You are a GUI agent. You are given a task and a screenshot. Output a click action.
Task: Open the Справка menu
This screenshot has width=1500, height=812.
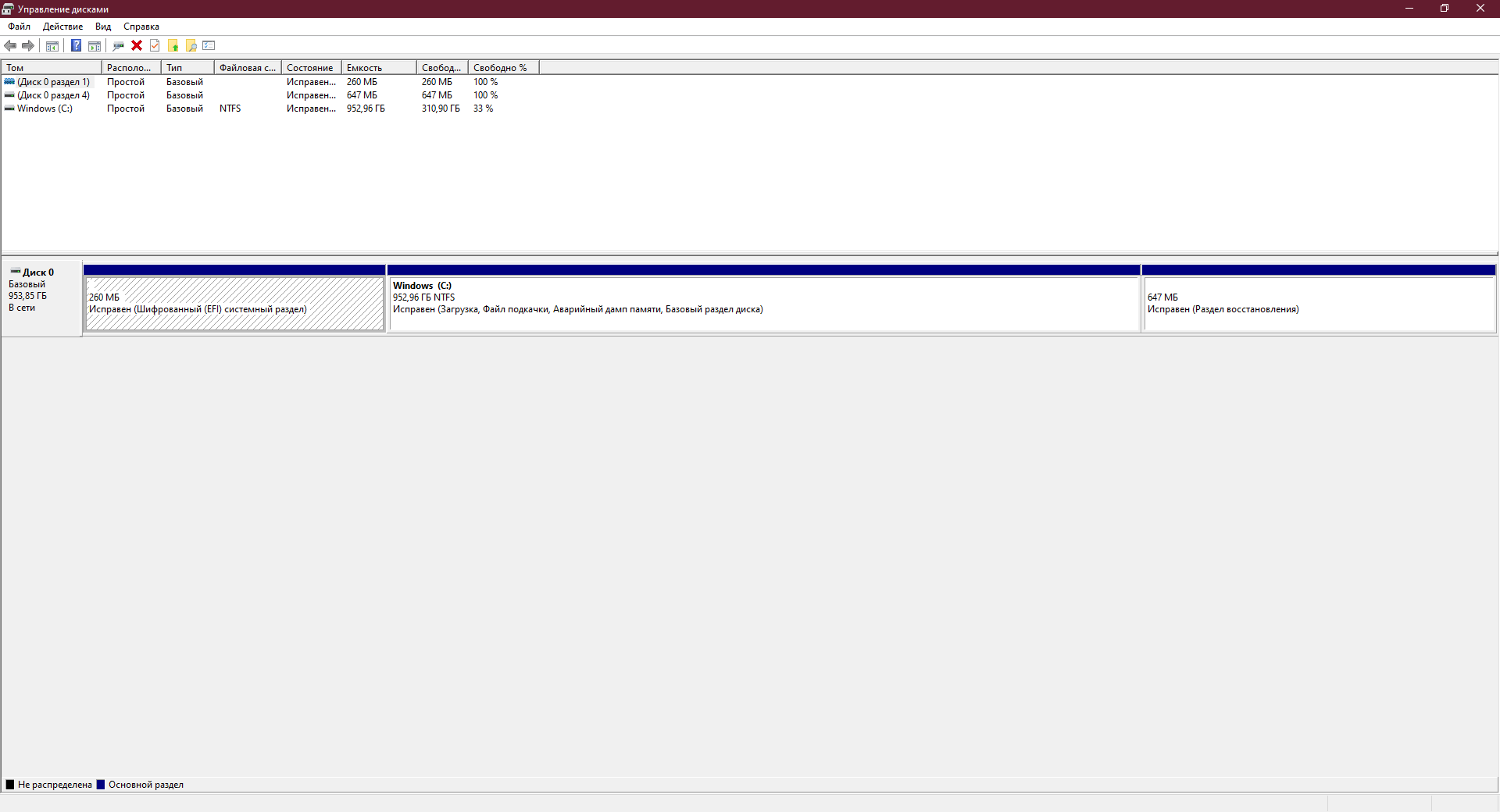(x=141, y=27)
